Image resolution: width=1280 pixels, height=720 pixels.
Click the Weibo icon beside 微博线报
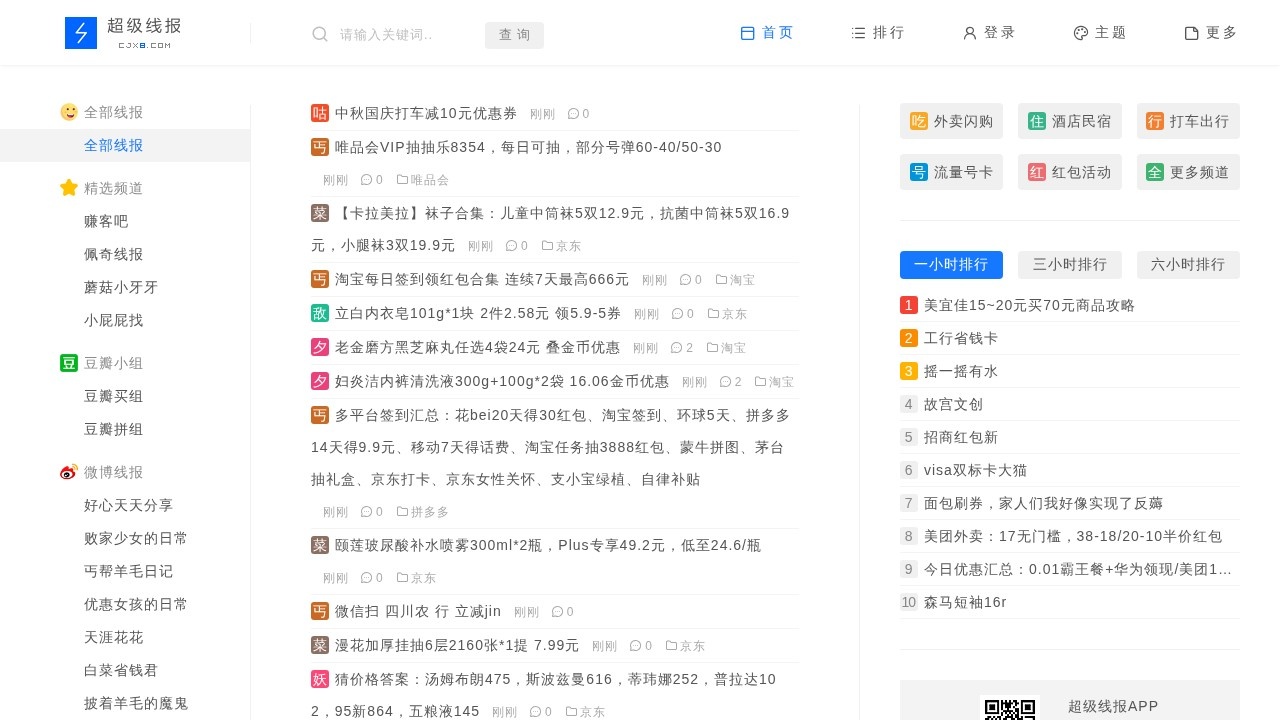[x=69, y=472]
